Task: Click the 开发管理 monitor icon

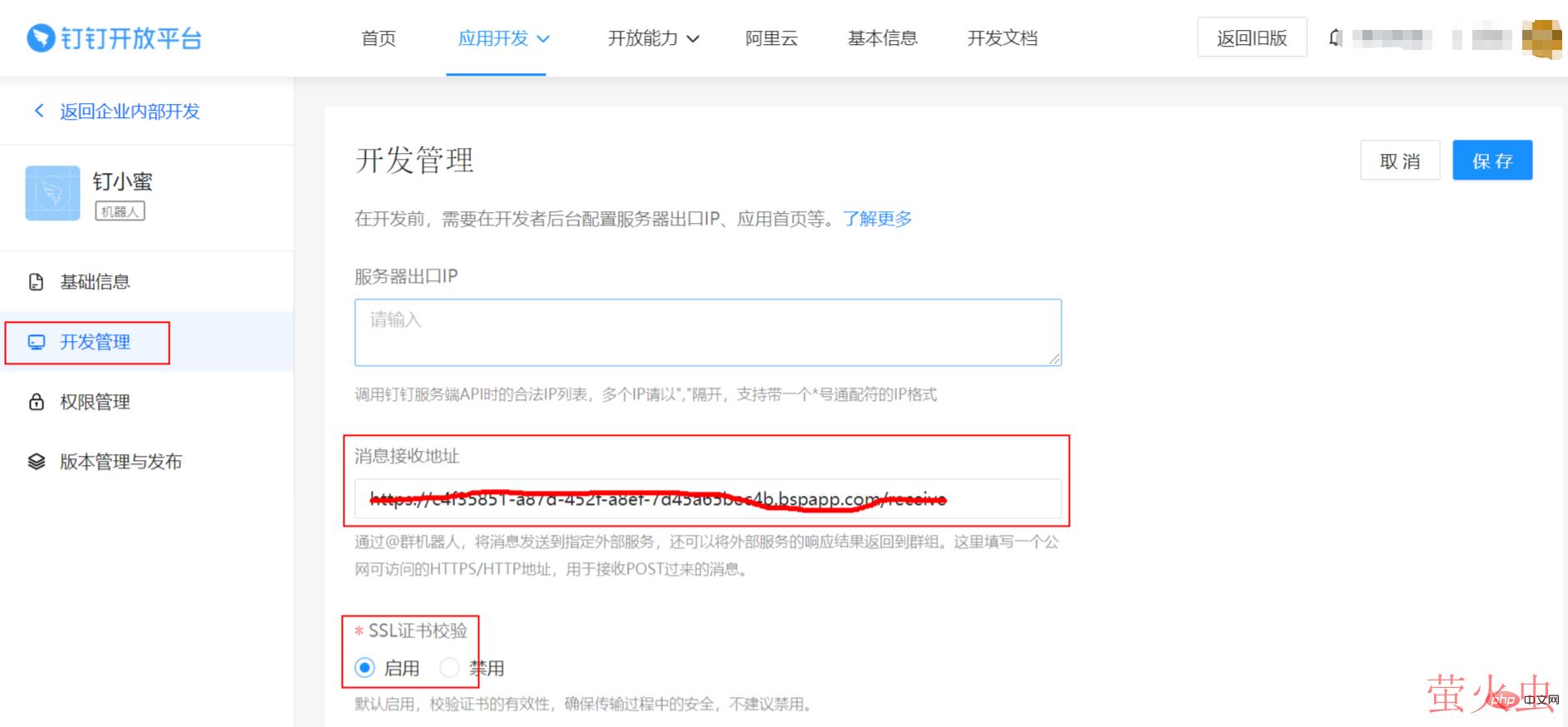Action: [37, 342]
